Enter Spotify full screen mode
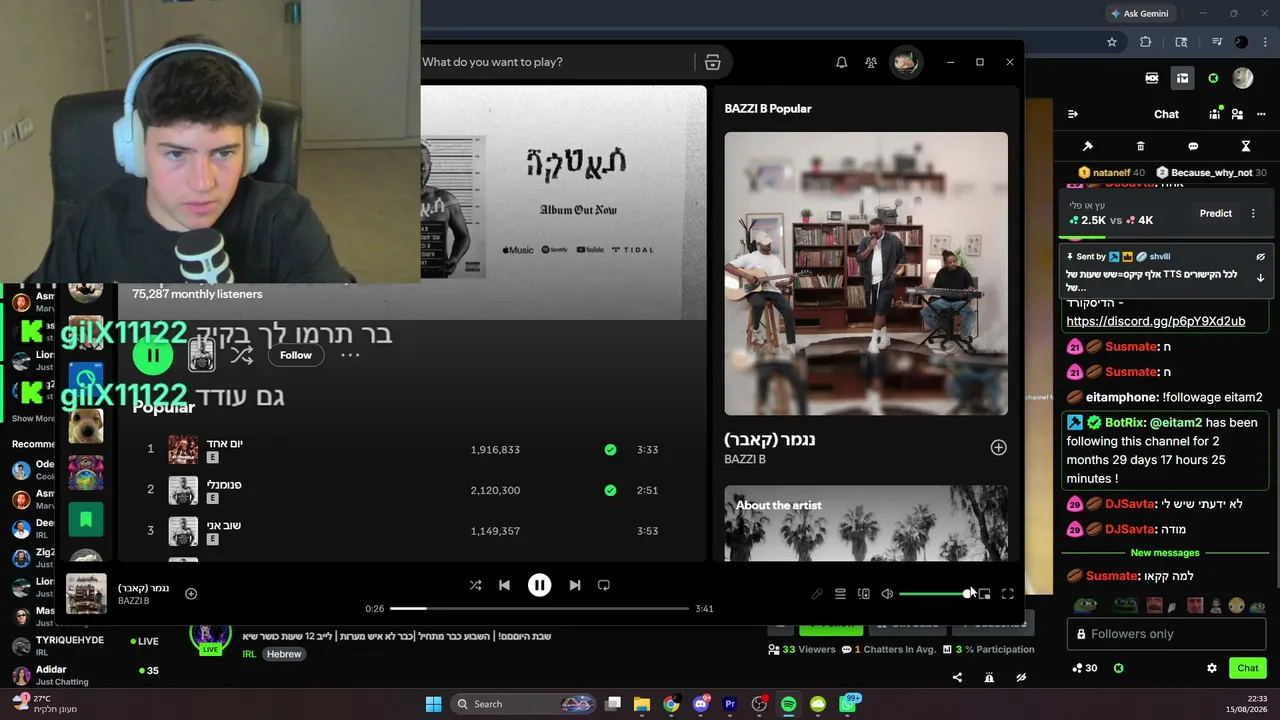 (1008, 594)
